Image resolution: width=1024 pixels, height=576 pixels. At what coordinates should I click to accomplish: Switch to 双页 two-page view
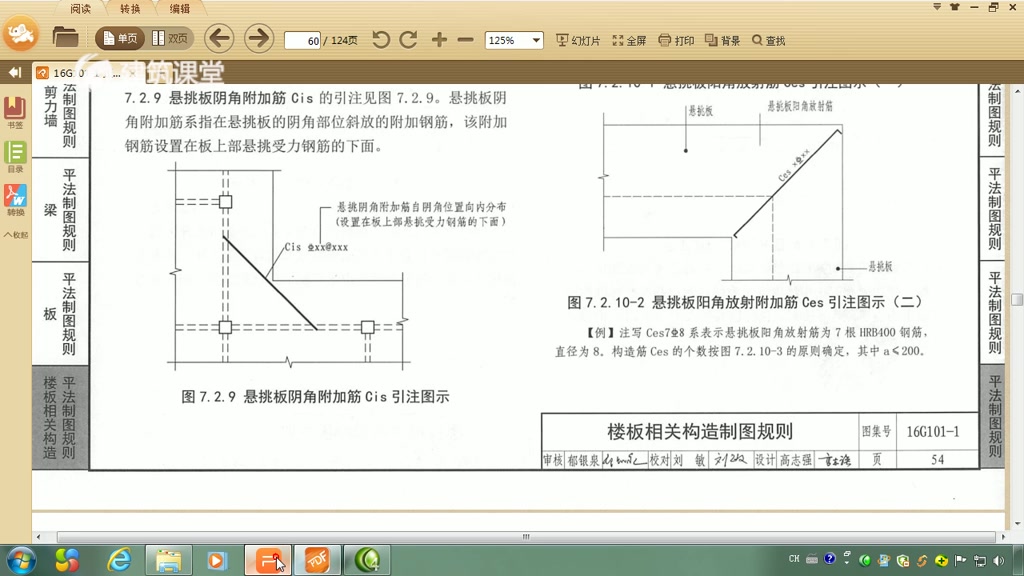point(168,40)
